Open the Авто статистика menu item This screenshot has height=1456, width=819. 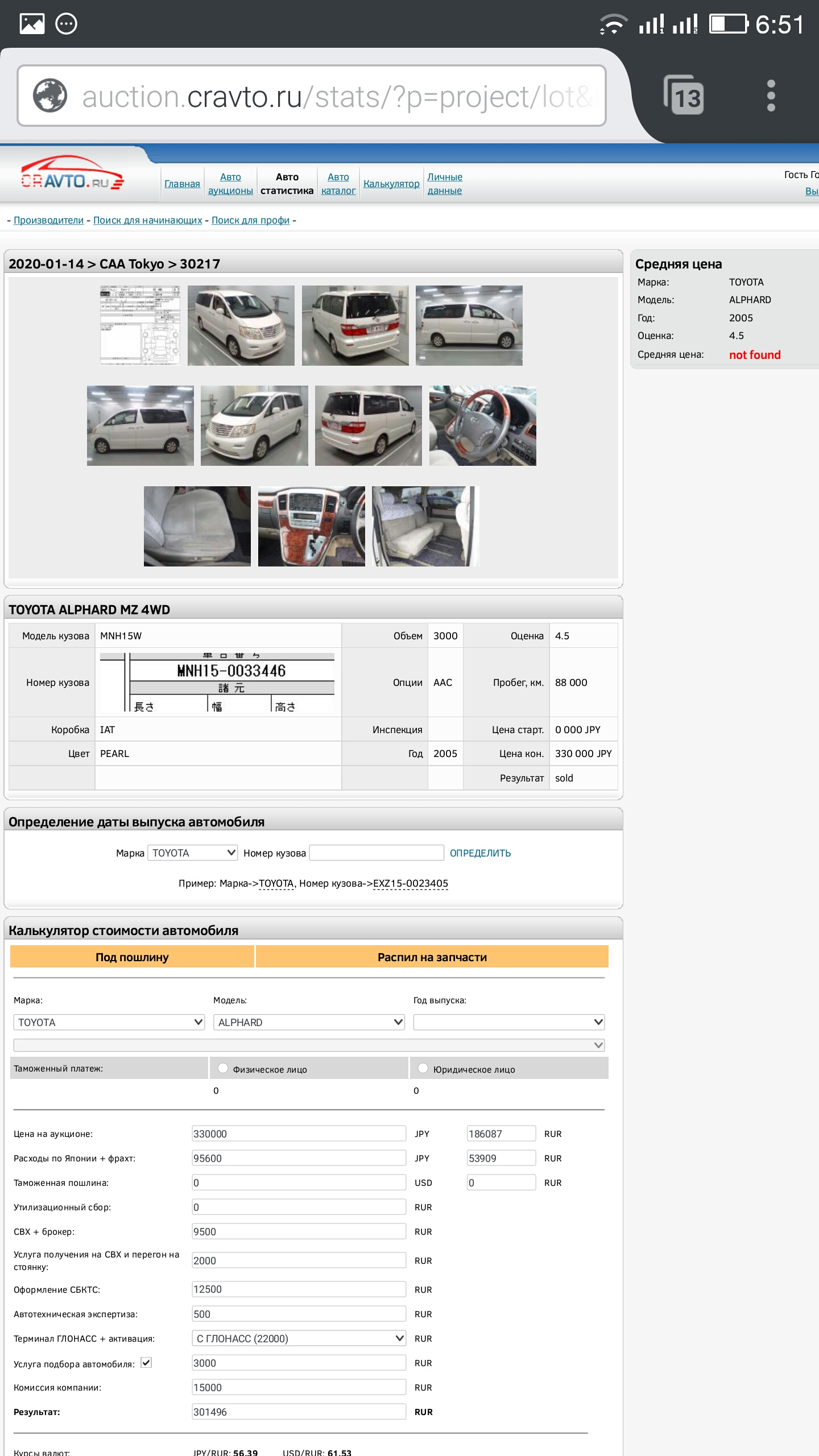click(x=287, y=184)
